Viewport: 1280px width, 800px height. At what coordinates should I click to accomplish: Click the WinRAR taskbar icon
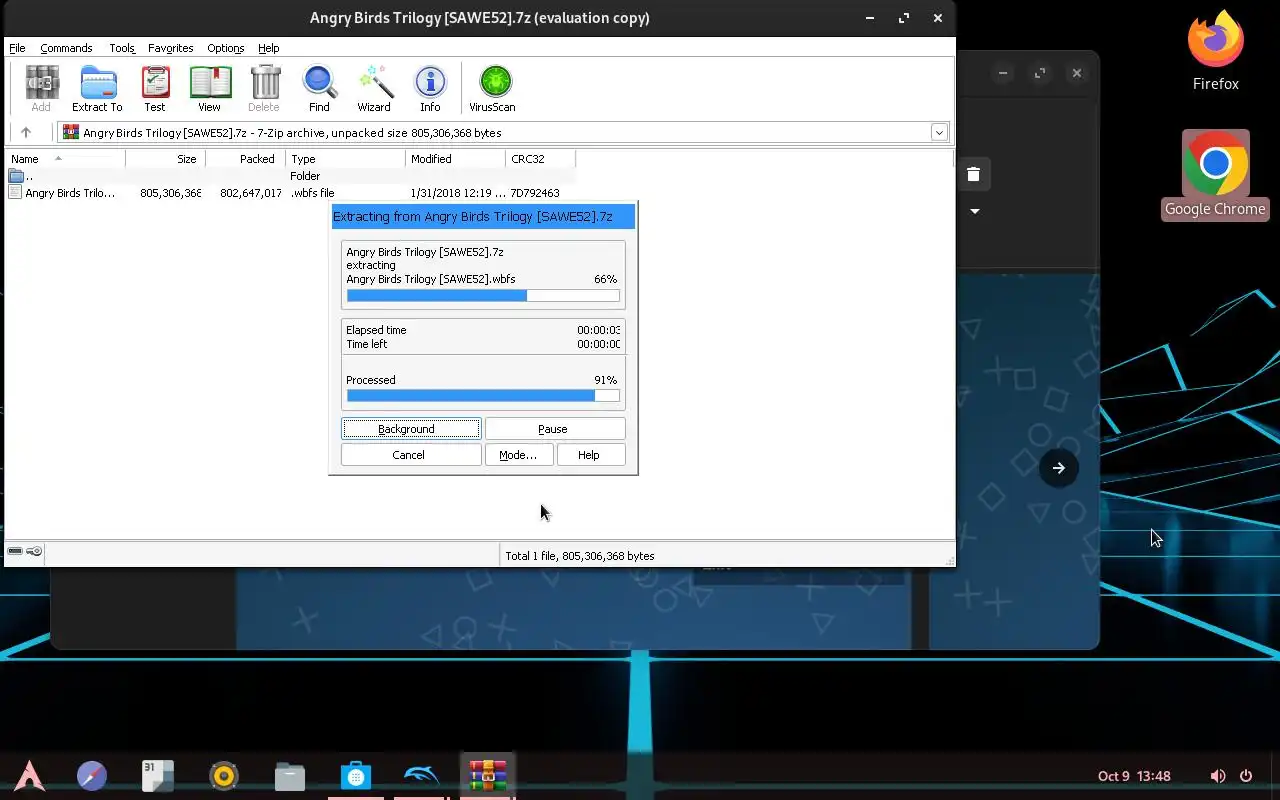[x=487, y=776]
